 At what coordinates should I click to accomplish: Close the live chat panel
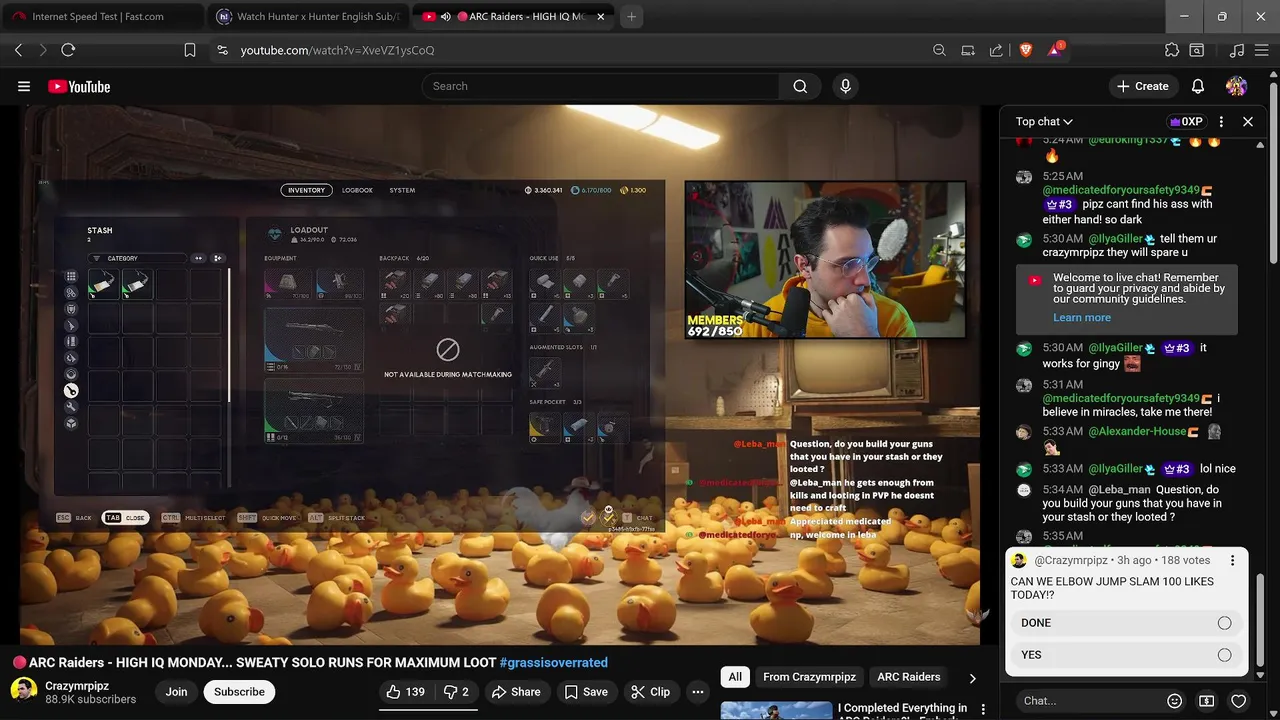pyautogui.click(x=1248, y=121)
